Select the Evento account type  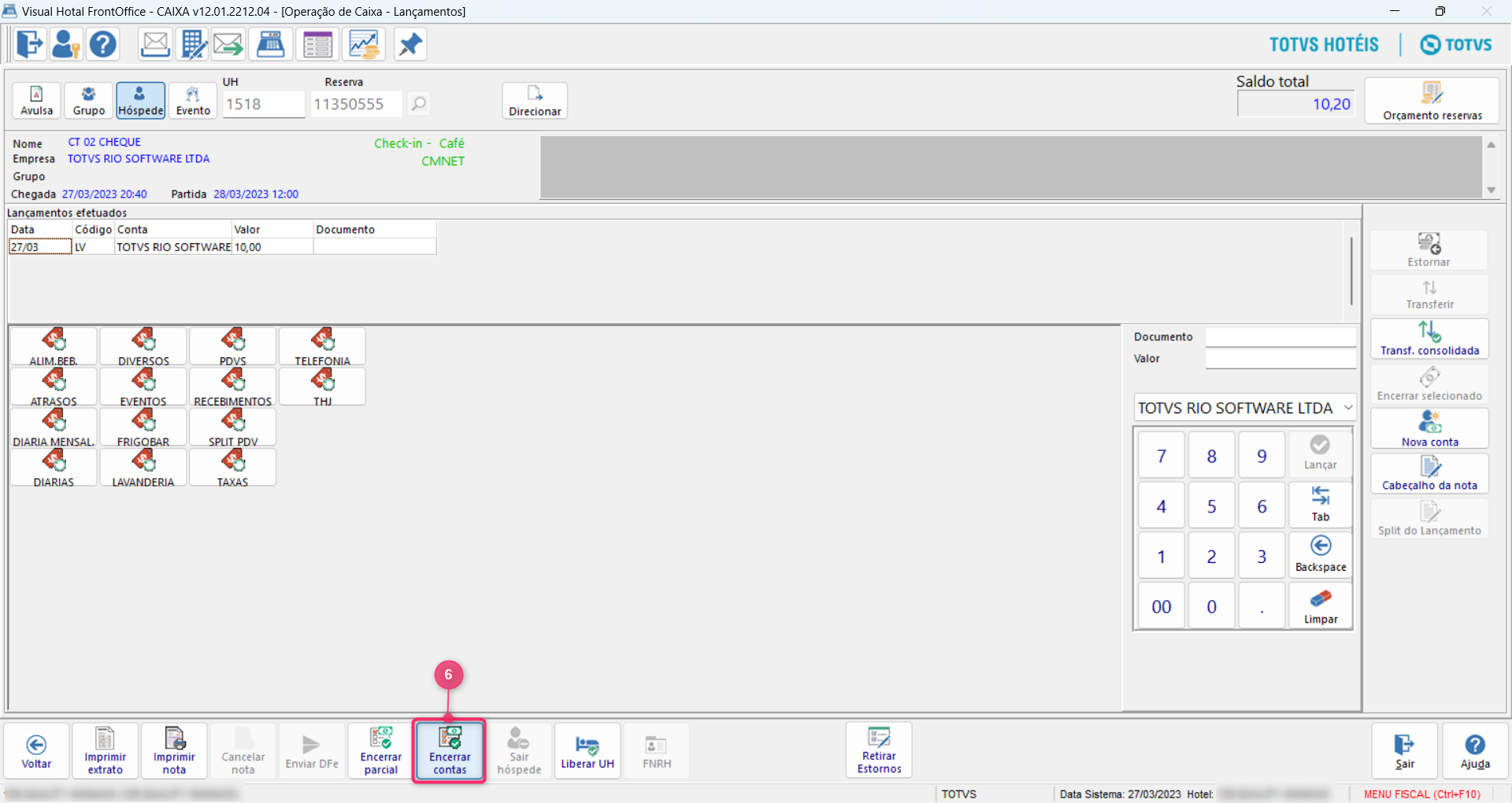pyautogui.click(x=193, y=101)
